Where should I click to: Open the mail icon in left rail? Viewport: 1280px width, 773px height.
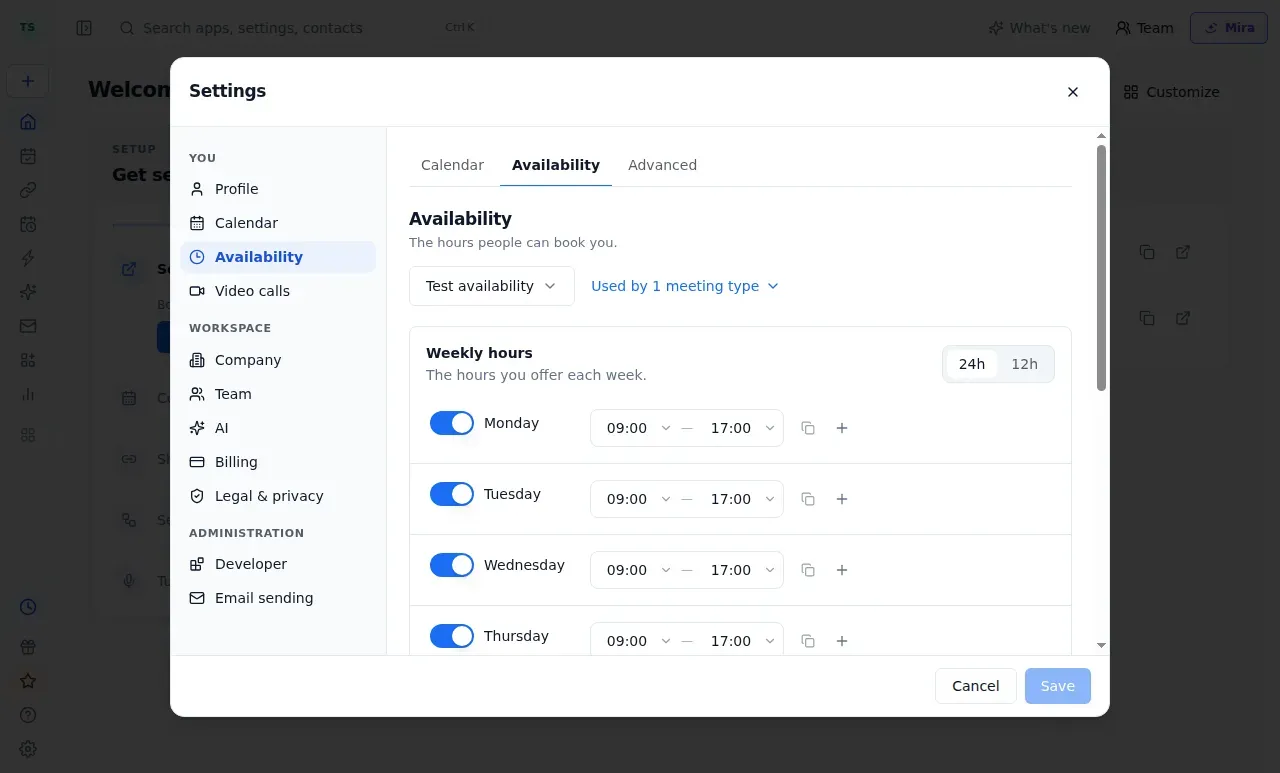(28, 326)
